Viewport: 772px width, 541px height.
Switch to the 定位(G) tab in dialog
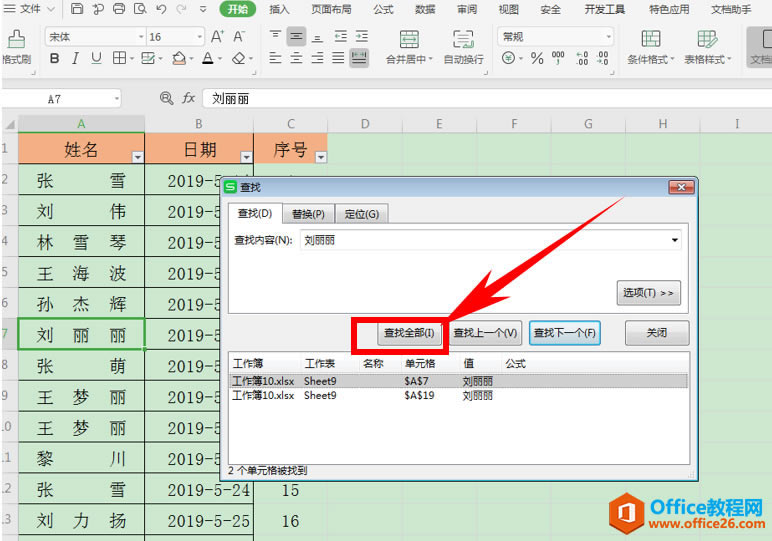[362, 214]
